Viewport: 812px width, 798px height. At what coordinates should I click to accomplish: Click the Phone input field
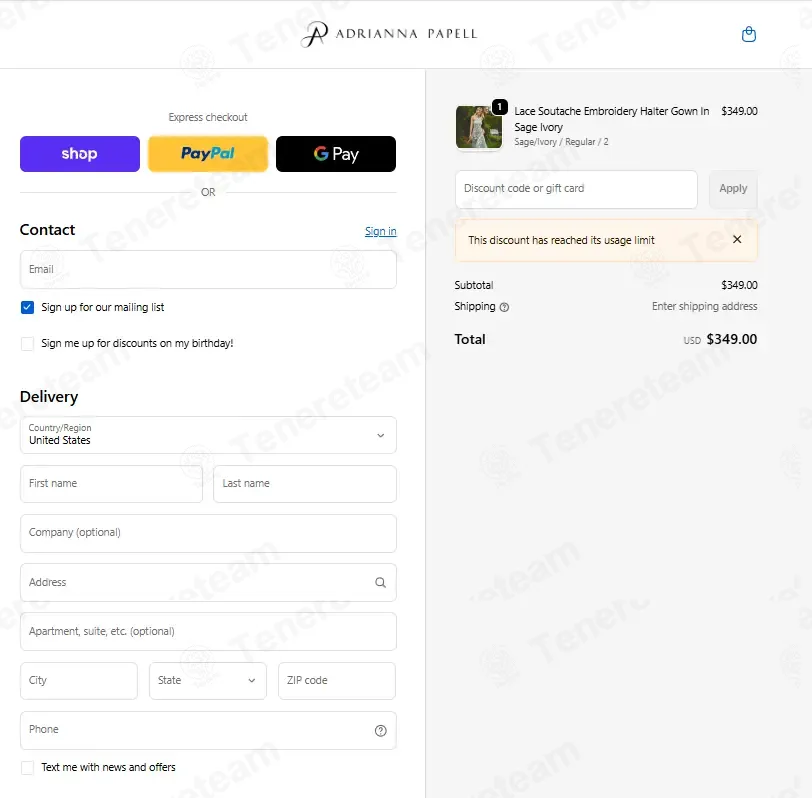click(208, 731)
